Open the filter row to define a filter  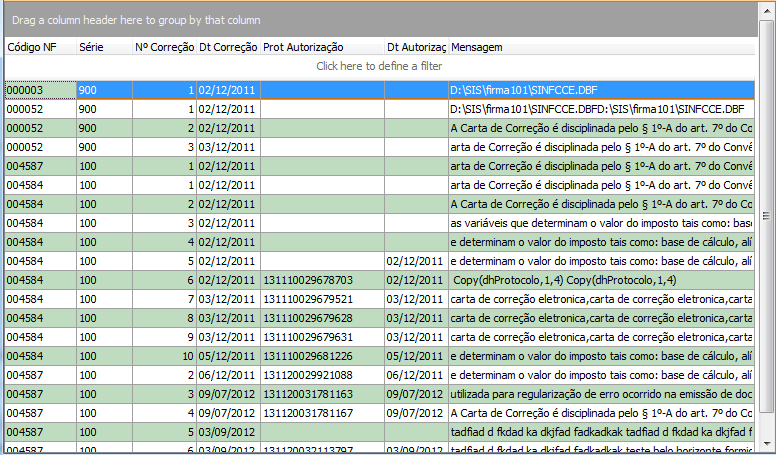pyautogui.click(x=379, y=66)
